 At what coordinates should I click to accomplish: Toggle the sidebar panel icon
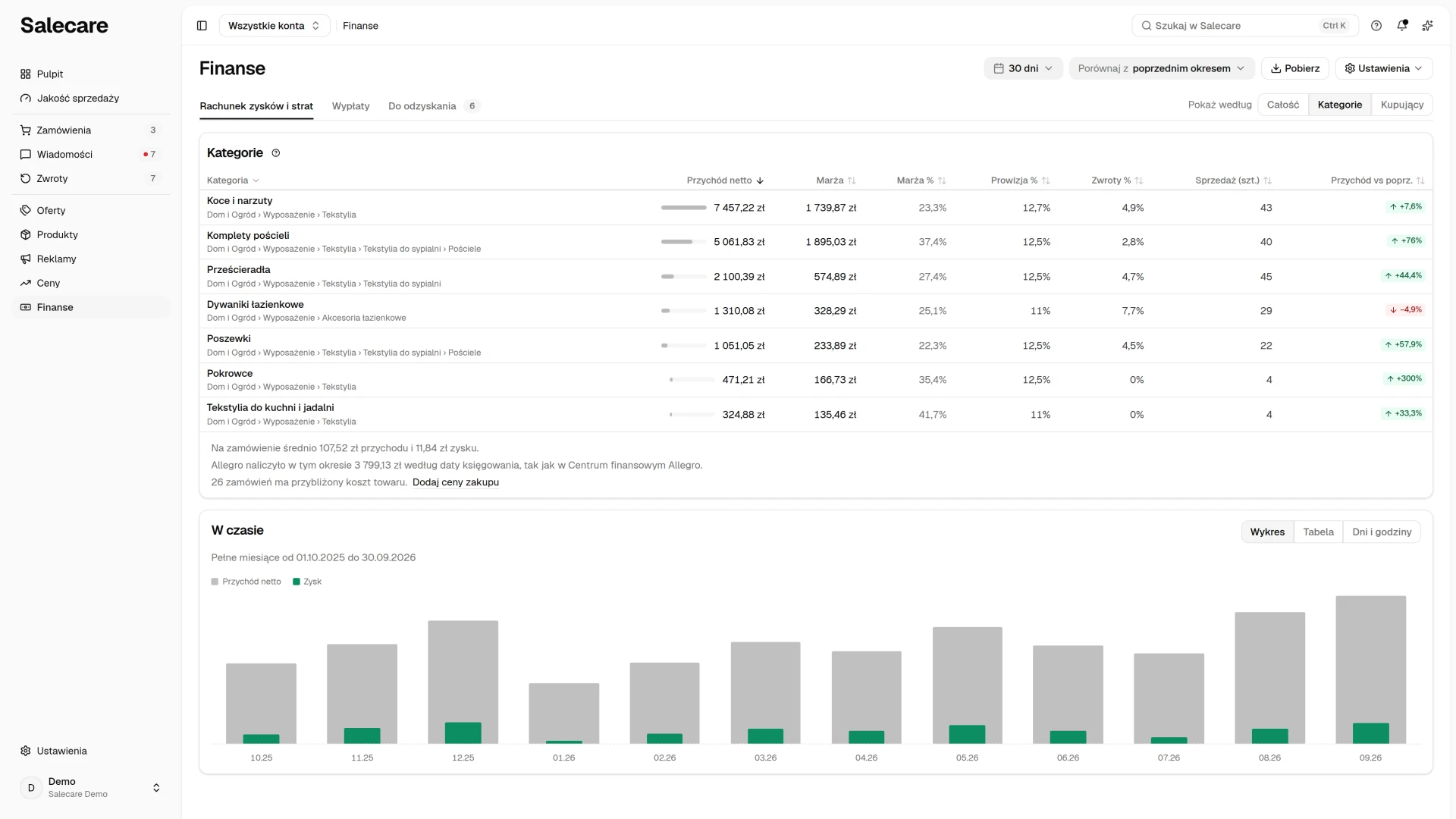202,26
